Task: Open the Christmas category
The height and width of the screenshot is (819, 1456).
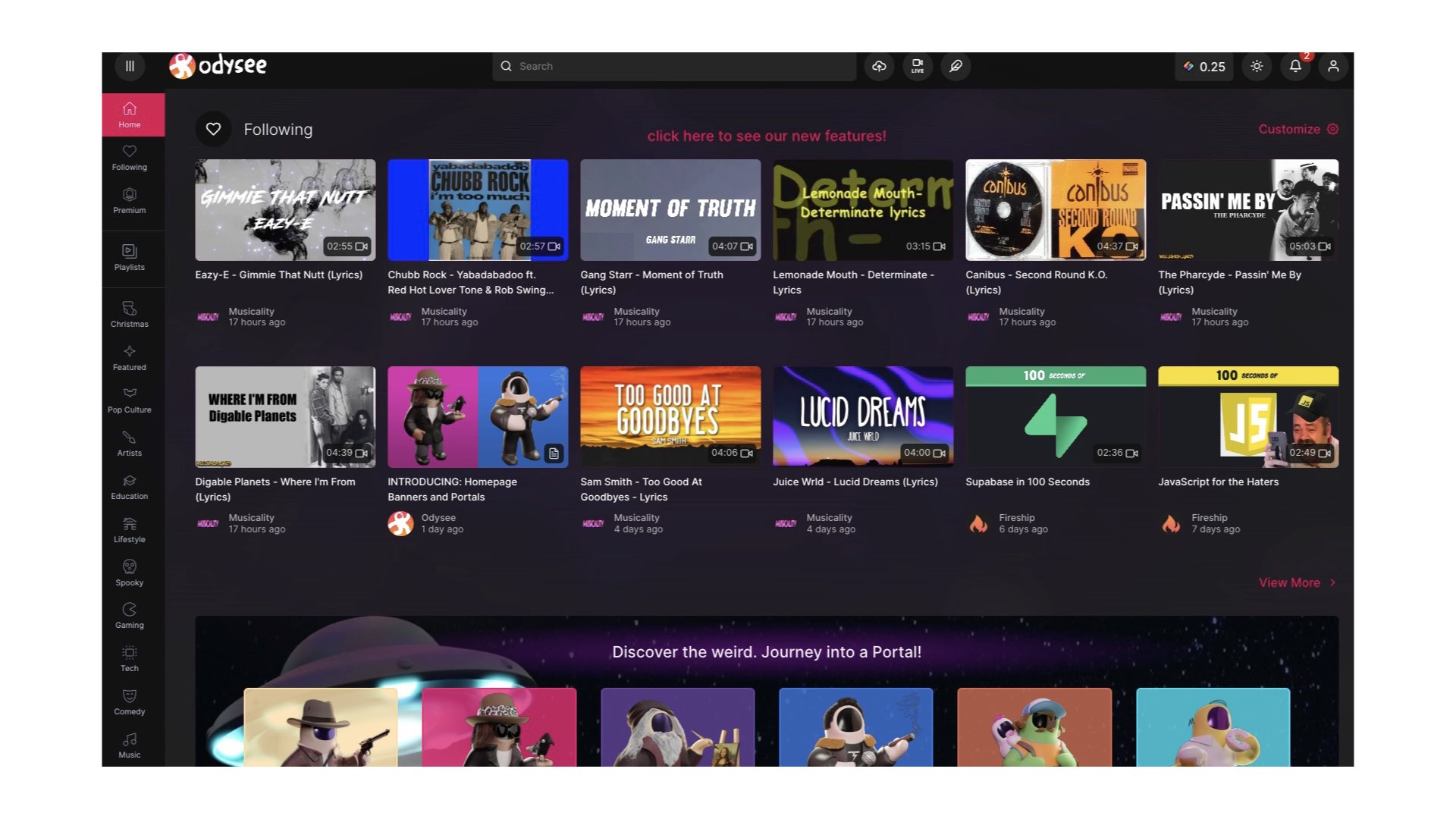Action: tap(130, 315)
